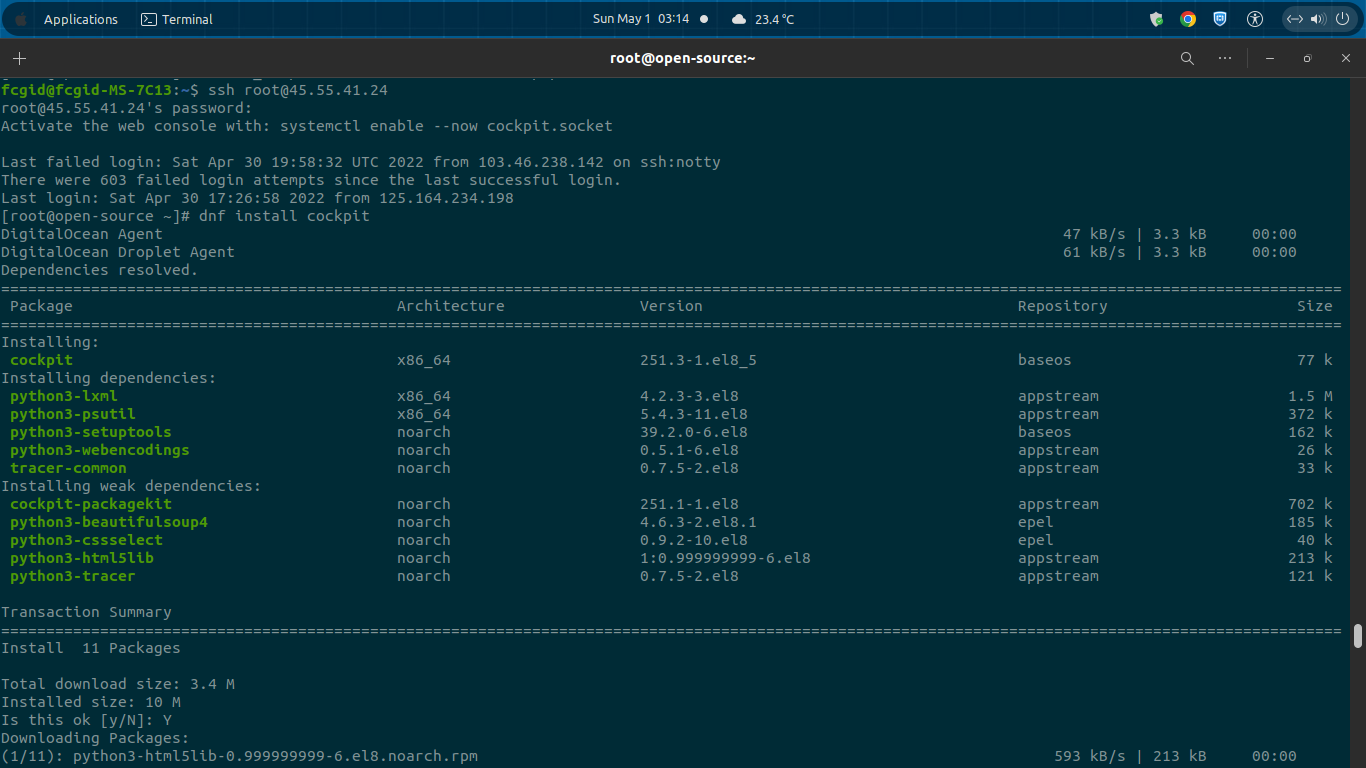1366x768 pixels.
Task: Click the python3-webencodings package name
Action: click(x=100, y=450)
